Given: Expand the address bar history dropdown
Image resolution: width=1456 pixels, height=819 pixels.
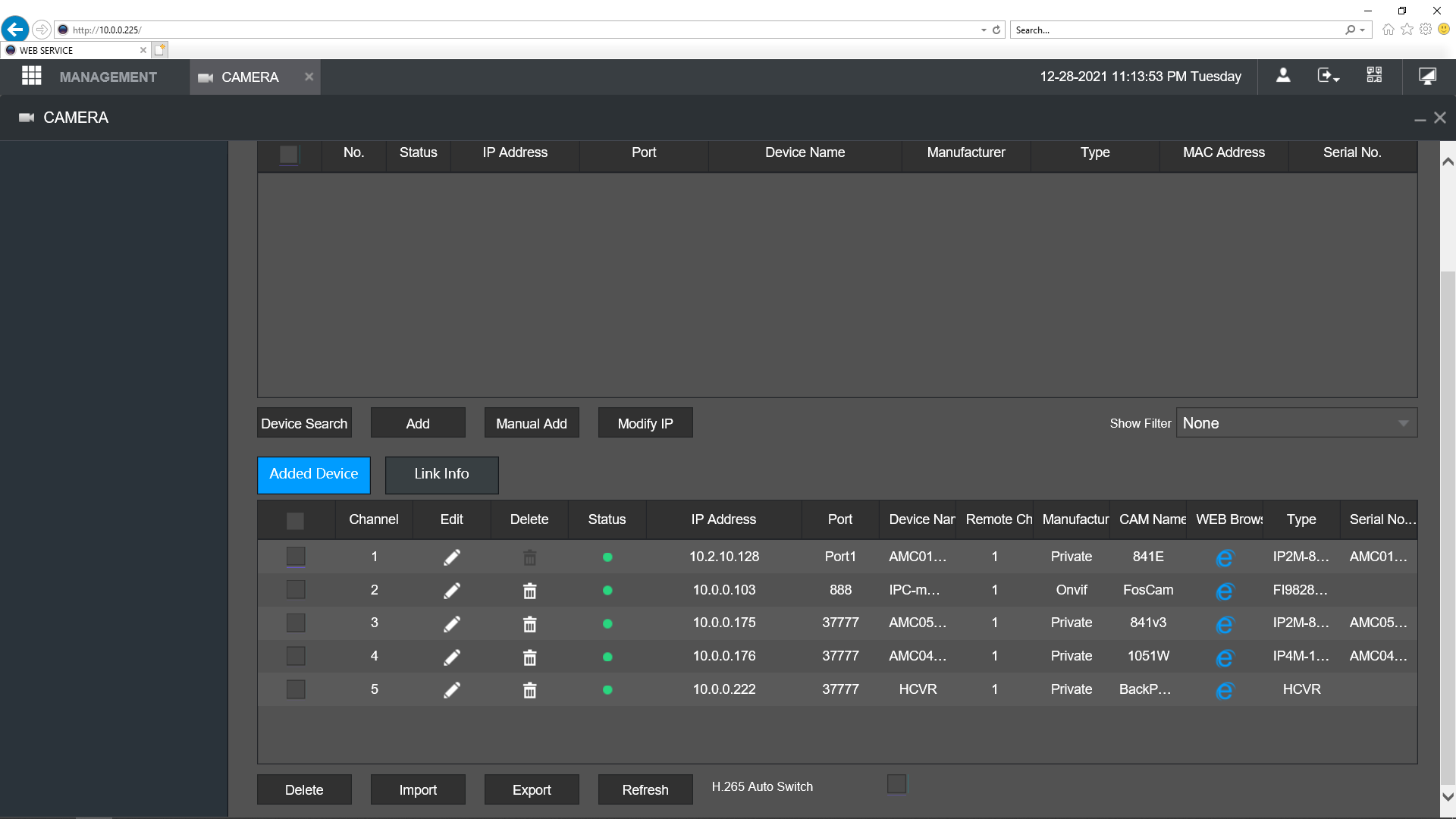Looking at the screenshot, I should (984, 30).
